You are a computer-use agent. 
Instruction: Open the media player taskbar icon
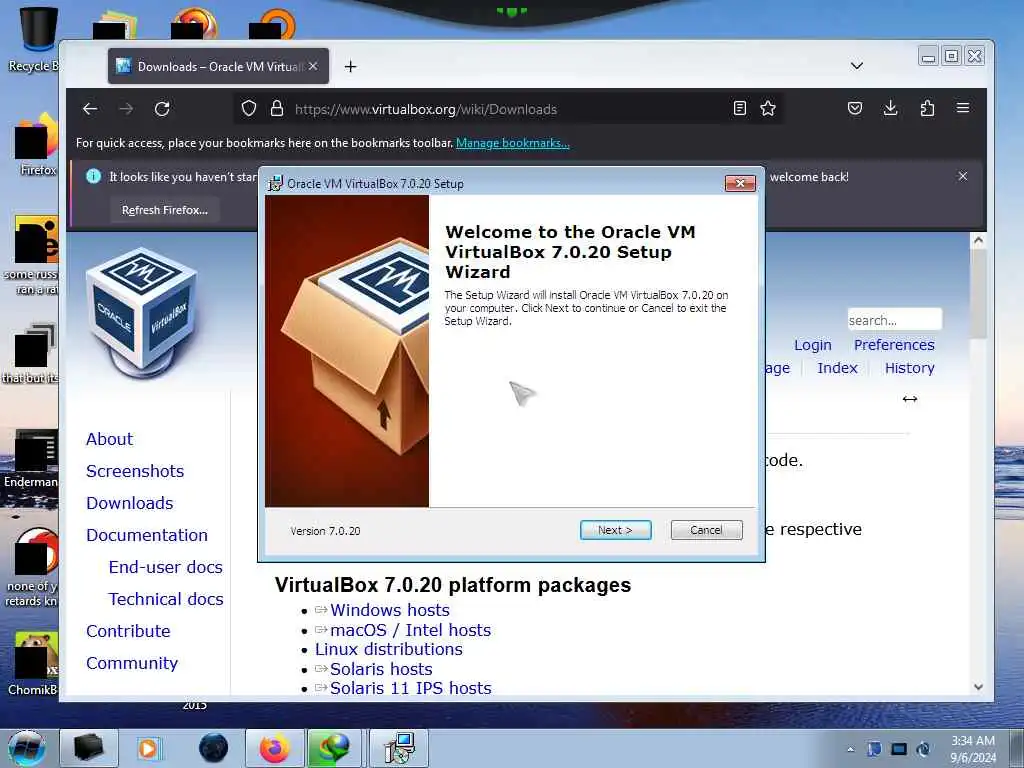[x=148, y=749]
